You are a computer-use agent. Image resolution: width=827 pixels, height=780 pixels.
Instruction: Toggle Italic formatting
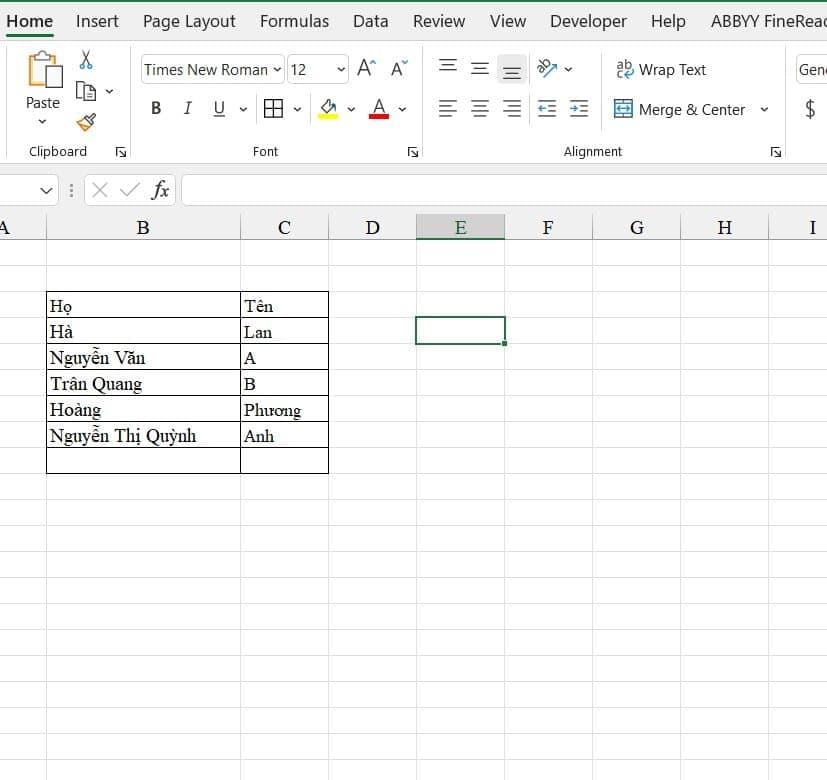coord(187,109)
